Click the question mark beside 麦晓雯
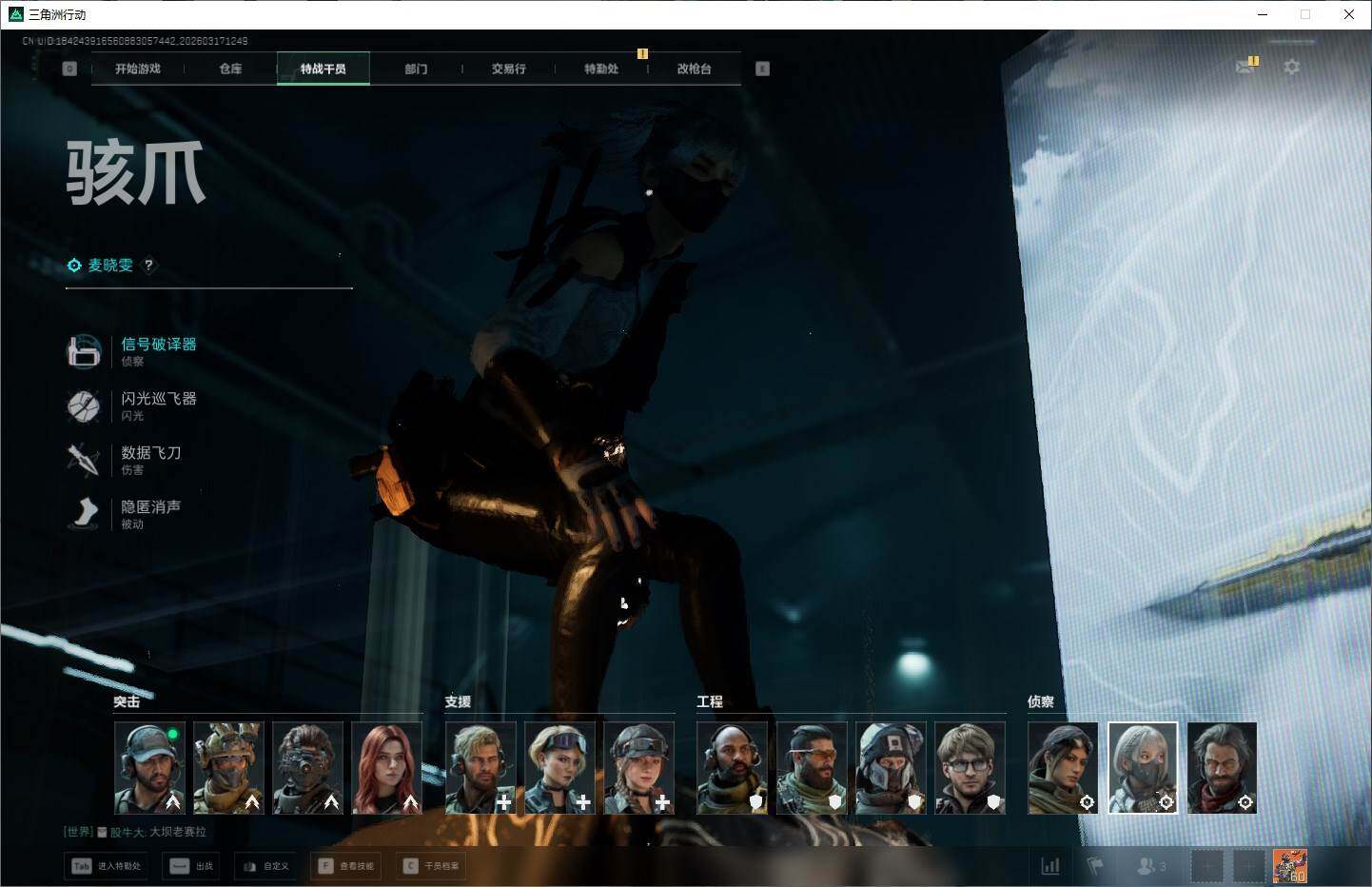The width and height of the screenshot is (1372, 887). pyautogui.click(x=148, y=266)
